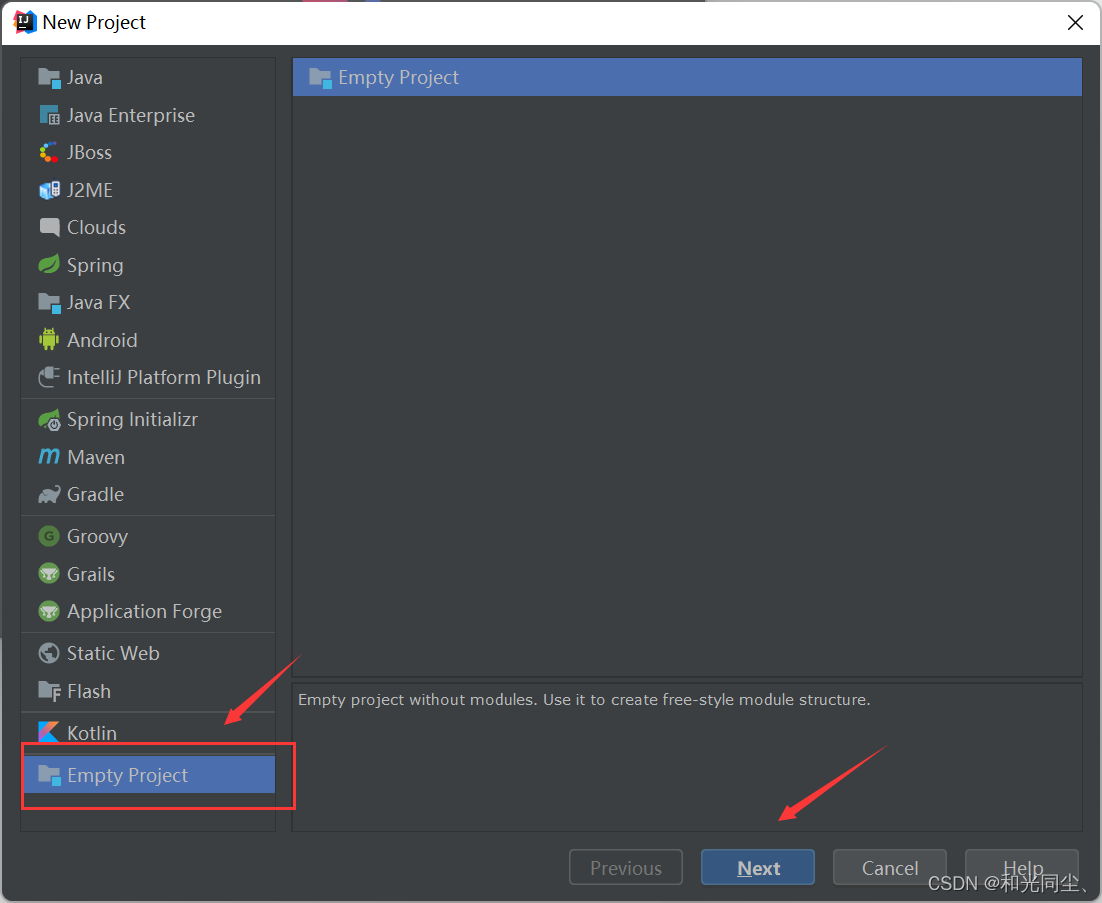Image resolution: width=1102 pixels, height=903 pixels.
Task: Click the Maven m icon
Action: (x=49, y=457)
